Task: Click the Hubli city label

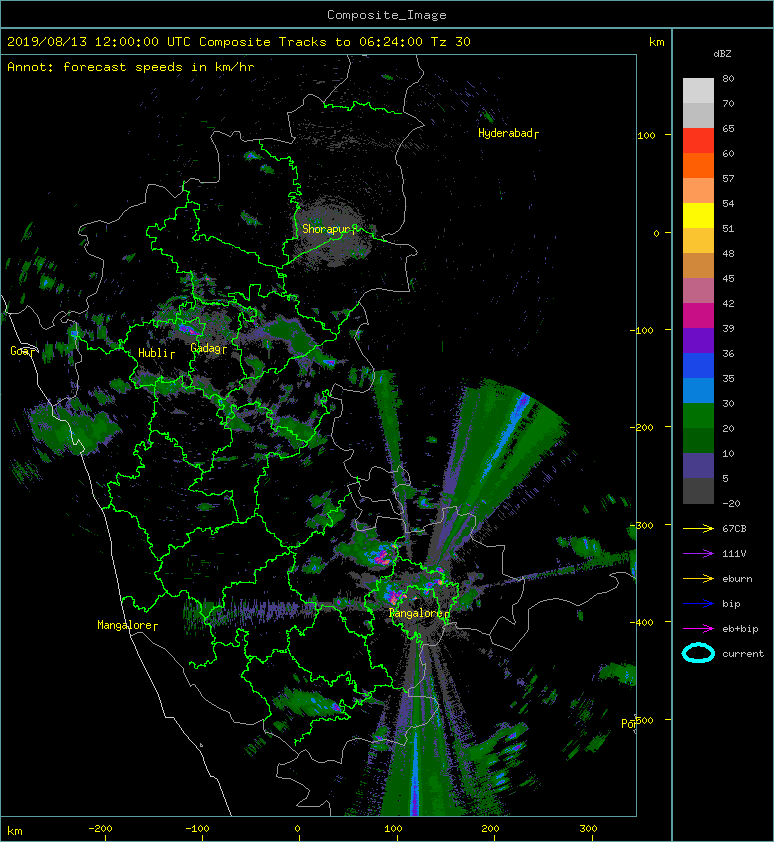Action: tap(154, 353)
